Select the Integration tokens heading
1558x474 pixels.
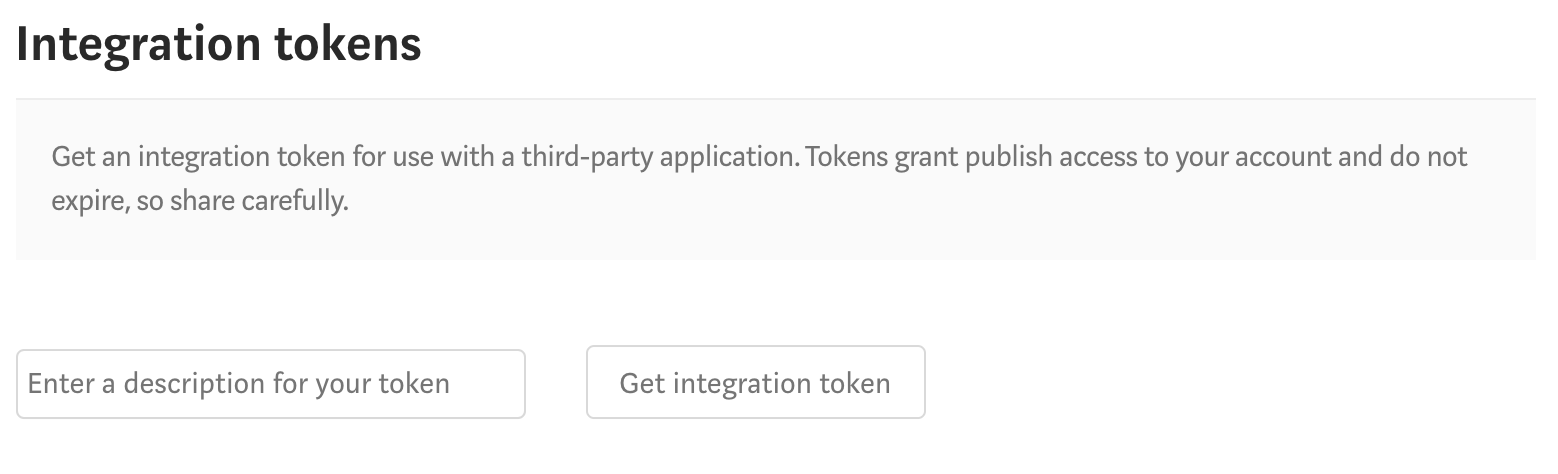point(219,45)
